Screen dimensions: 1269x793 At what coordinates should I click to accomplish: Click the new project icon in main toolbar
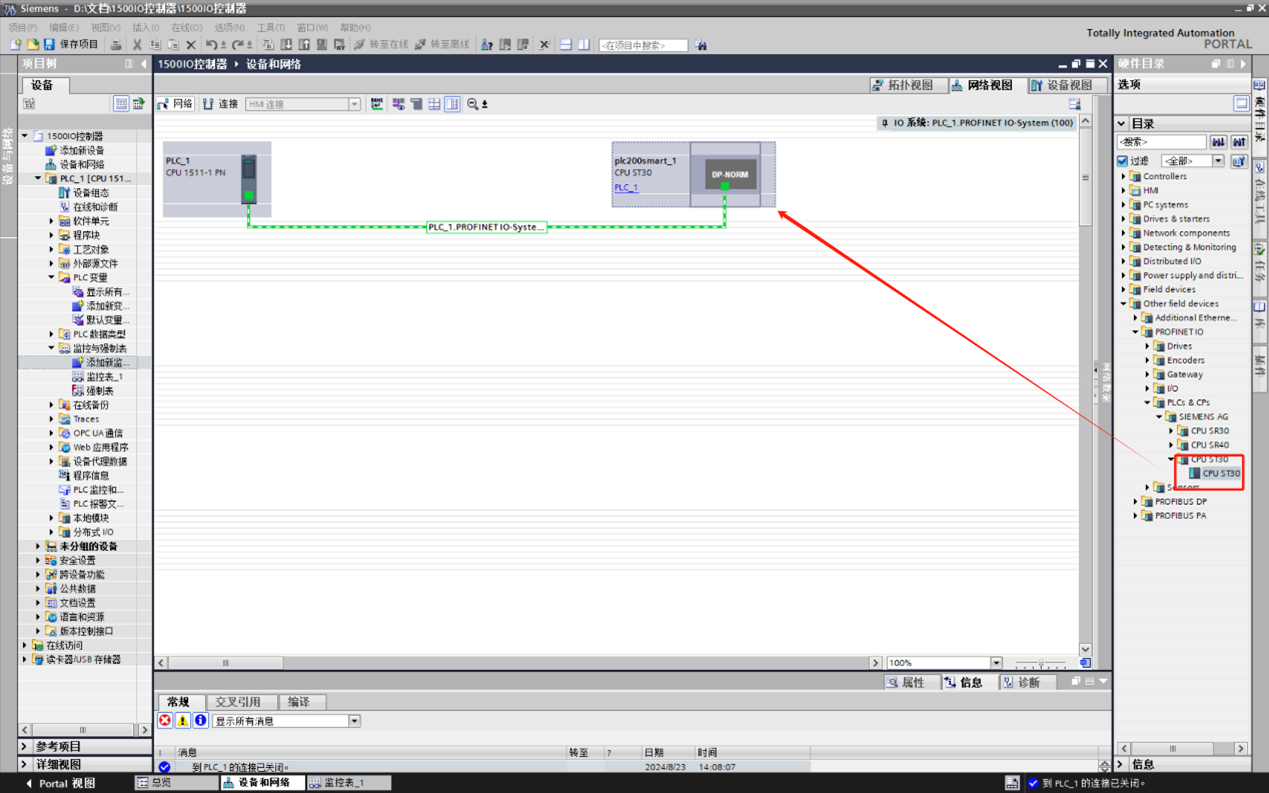[x=15, y=45]
